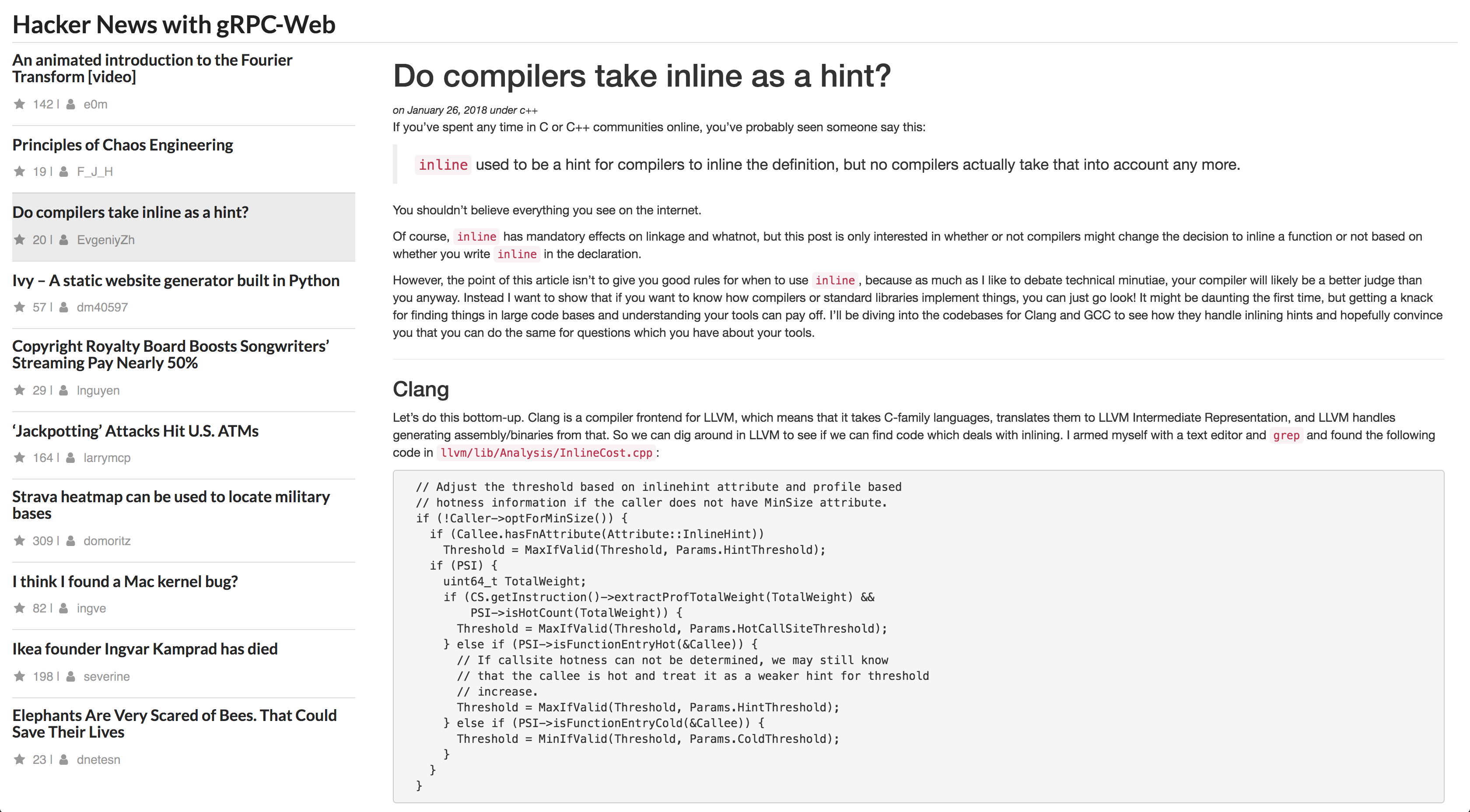The height and width of the screenshot is (812, 1470).
Task: Click user icon next to dnetesn
Action: [x=64, y=759]
